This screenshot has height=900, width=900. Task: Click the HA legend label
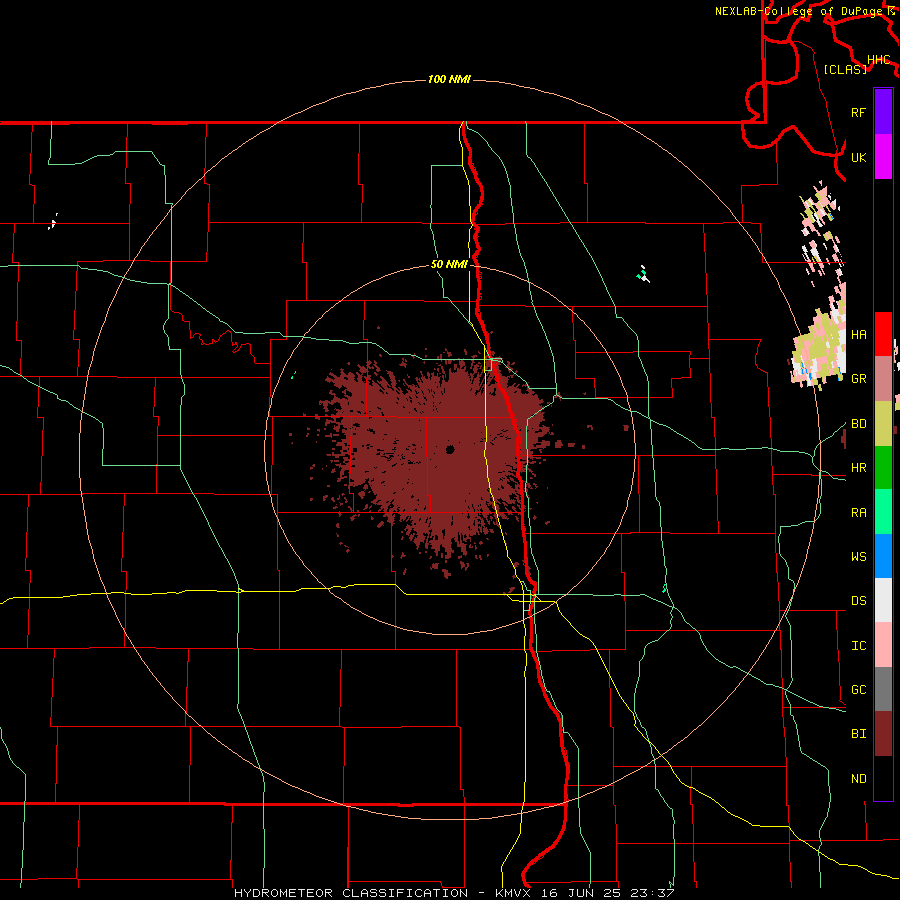tap(858, 335)
